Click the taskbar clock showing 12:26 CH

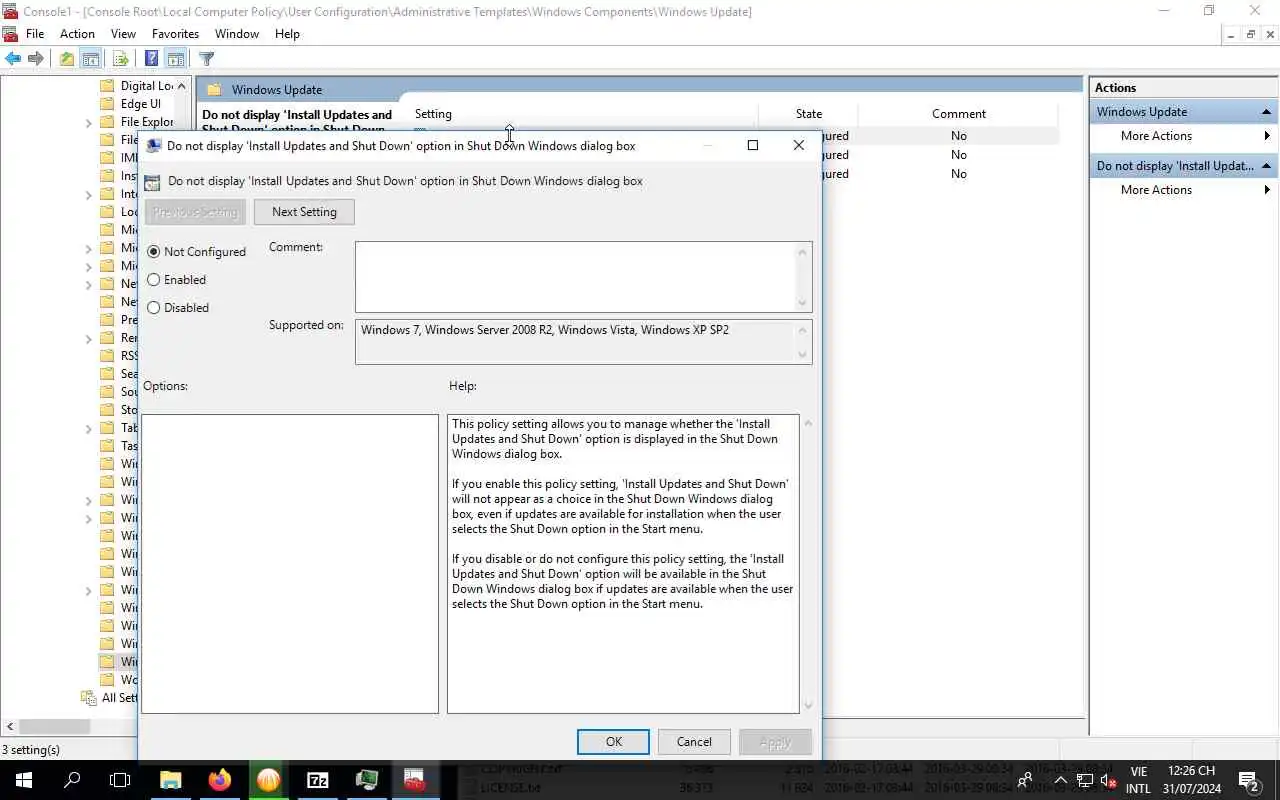[1192, 780]
